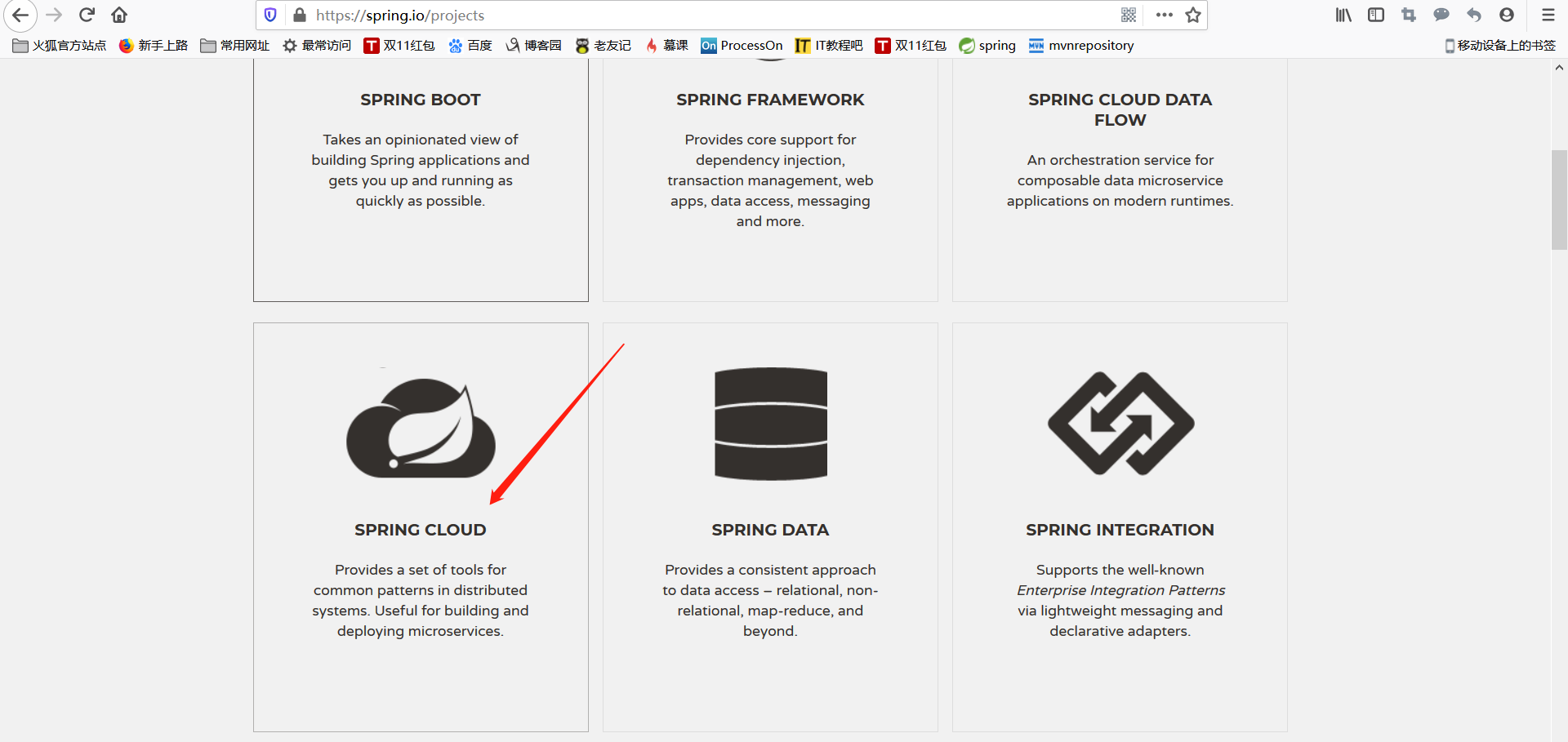Open the 老友记 bookmark
Screen dimensions: 1568x742
tap(604, 46)
